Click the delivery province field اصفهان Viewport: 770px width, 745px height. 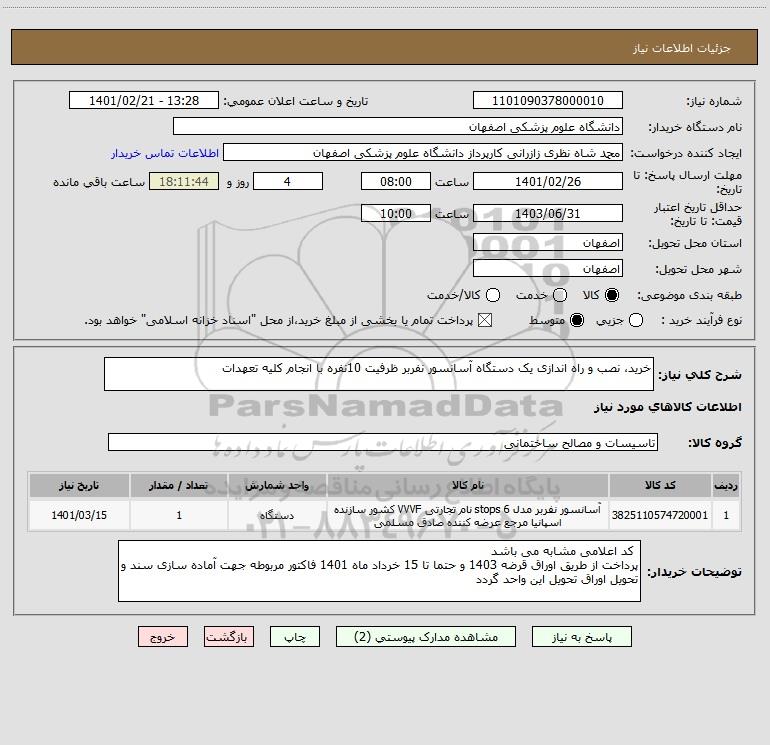pyautogui.click(x=548, y=242)
